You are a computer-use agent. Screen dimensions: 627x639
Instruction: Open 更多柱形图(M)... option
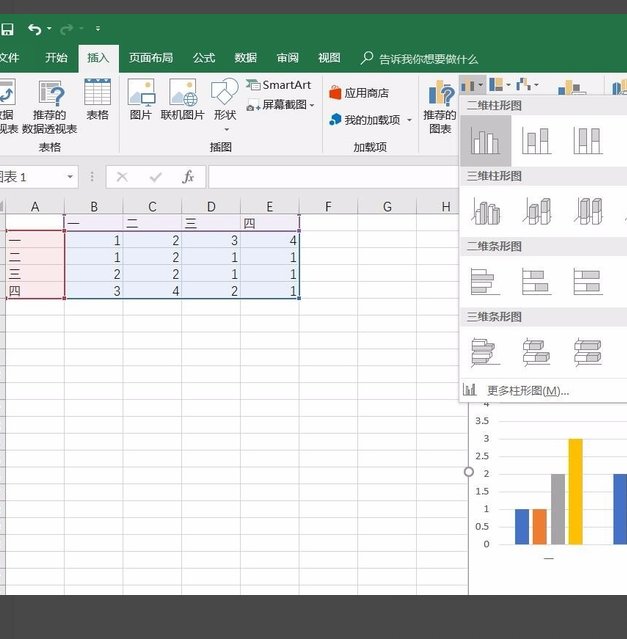pyautogui.click(x=543, y=391)
